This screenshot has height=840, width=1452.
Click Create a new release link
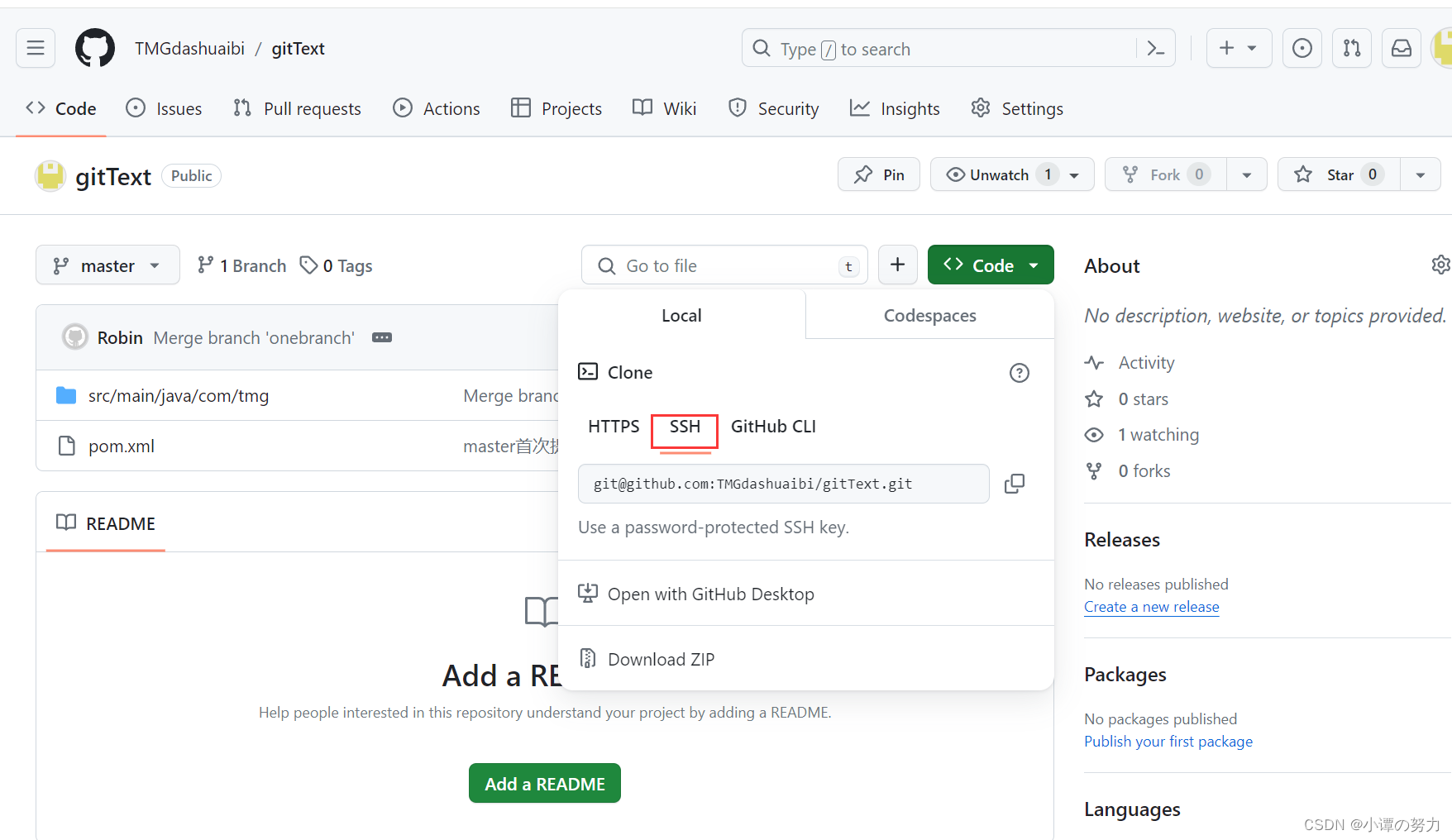[x=1152, y=607]
